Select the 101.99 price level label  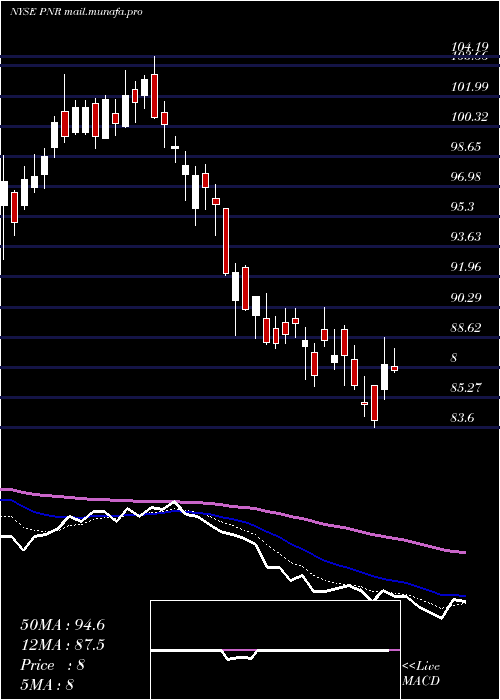click(470, 87)
